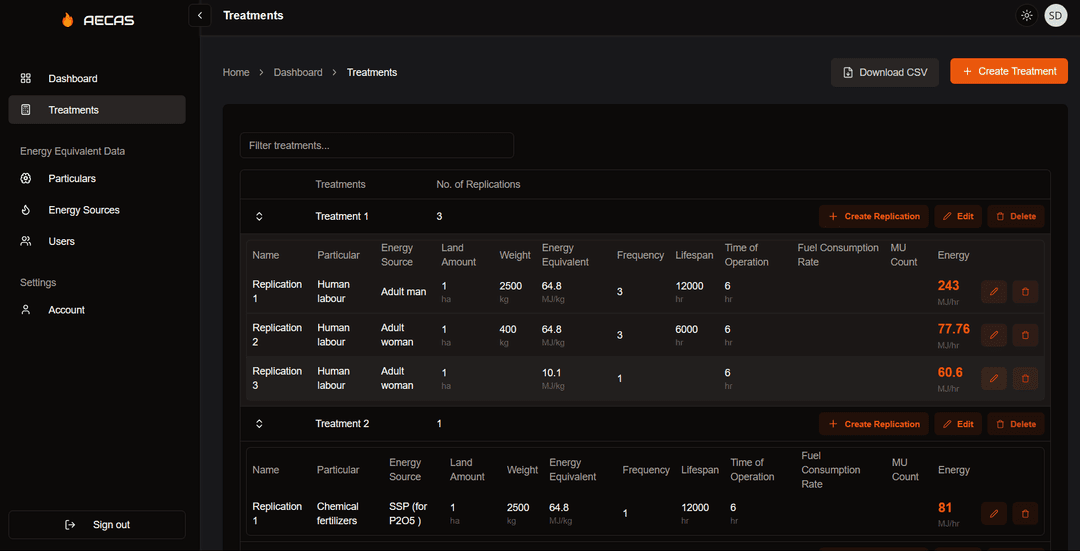Open Dashboard in the sidebar
Viewport: 1080px width, 551px height.
click(x=73, y=78)
